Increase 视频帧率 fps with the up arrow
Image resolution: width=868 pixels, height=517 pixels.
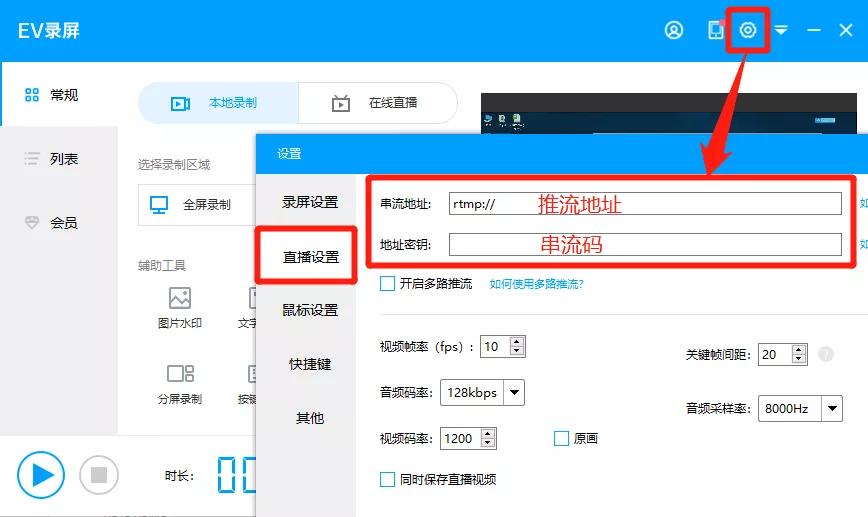point(517,342)
